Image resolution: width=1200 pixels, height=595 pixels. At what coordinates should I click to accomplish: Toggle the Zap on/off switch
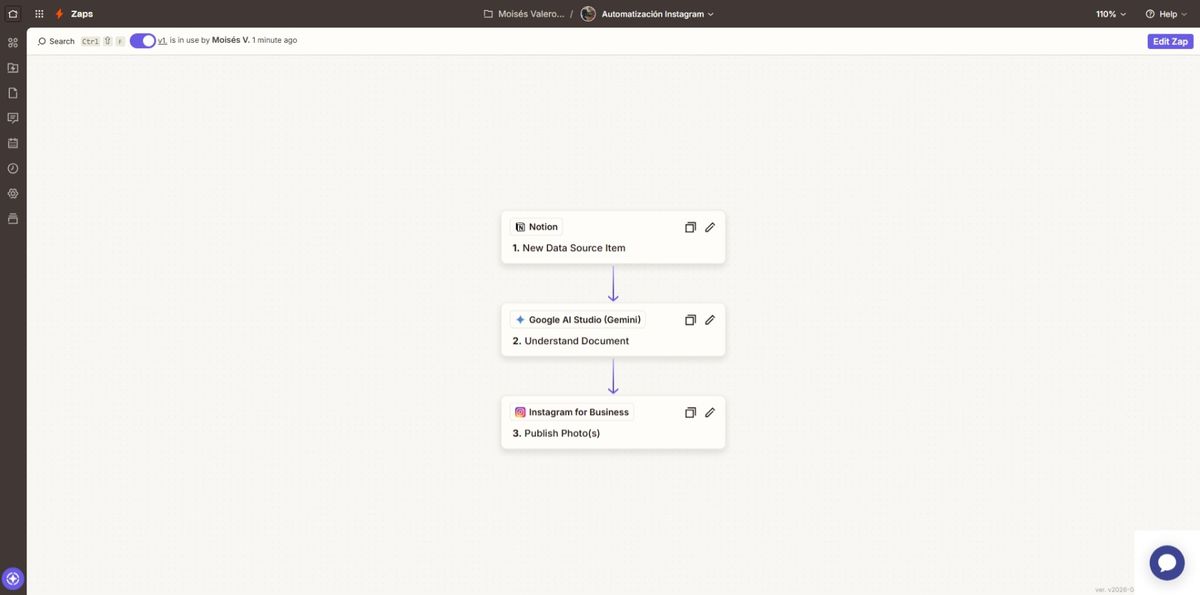tap(143, 41)
